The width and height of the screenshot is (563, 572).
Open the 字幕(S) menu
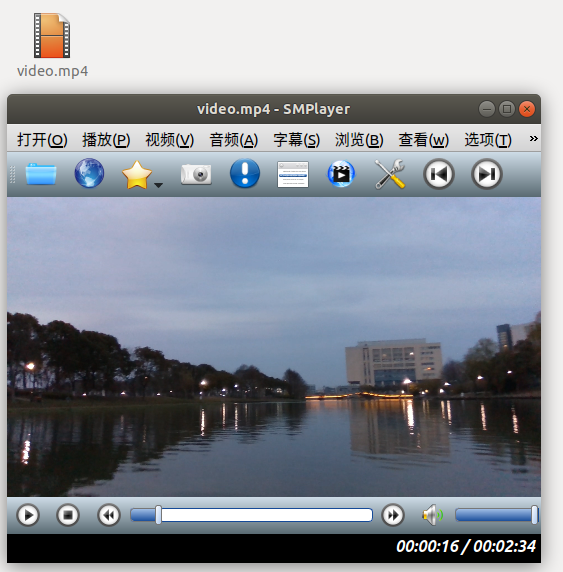297,140
